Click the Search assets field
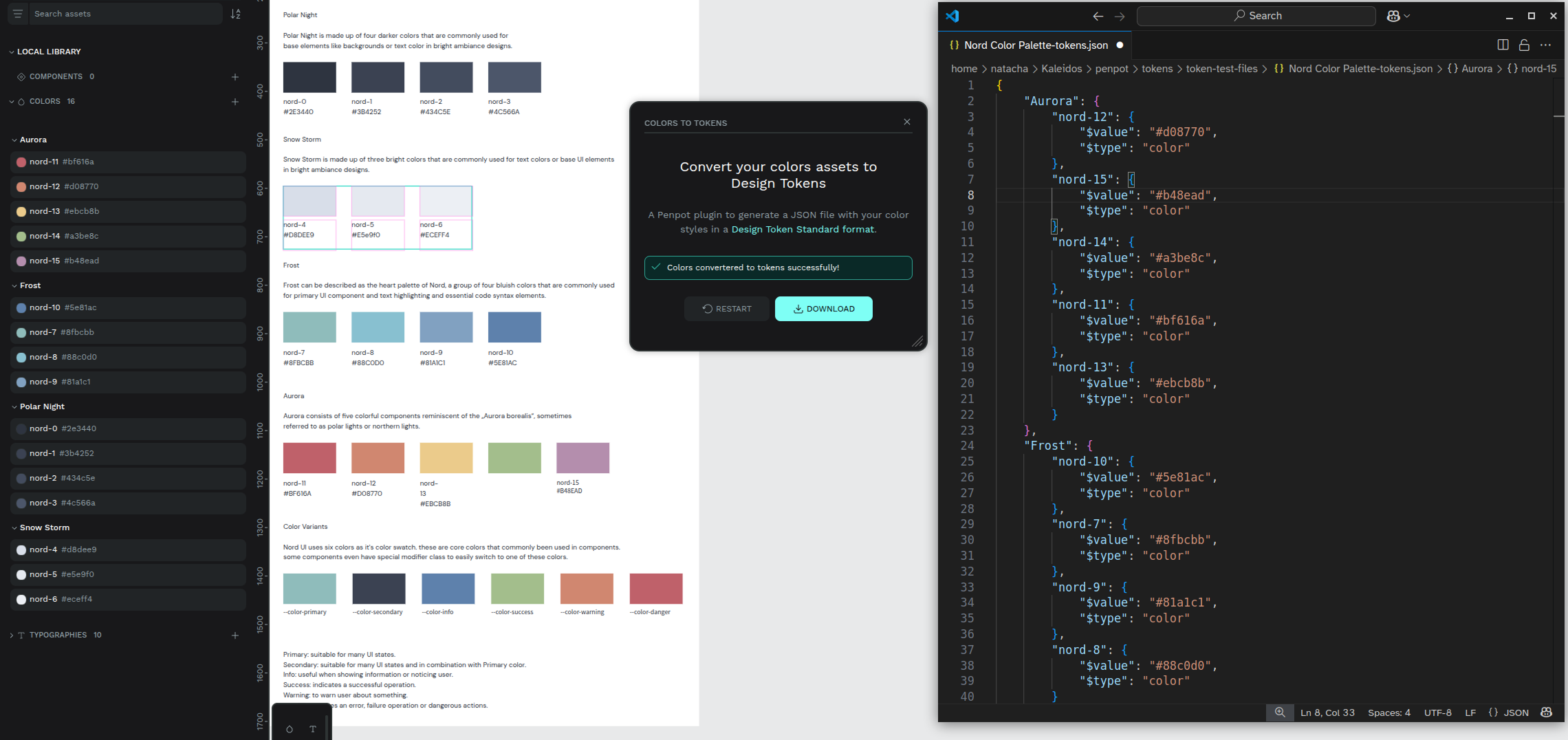Image resolution: width=1568 pixels, height=740 pixels. [124, 14]
